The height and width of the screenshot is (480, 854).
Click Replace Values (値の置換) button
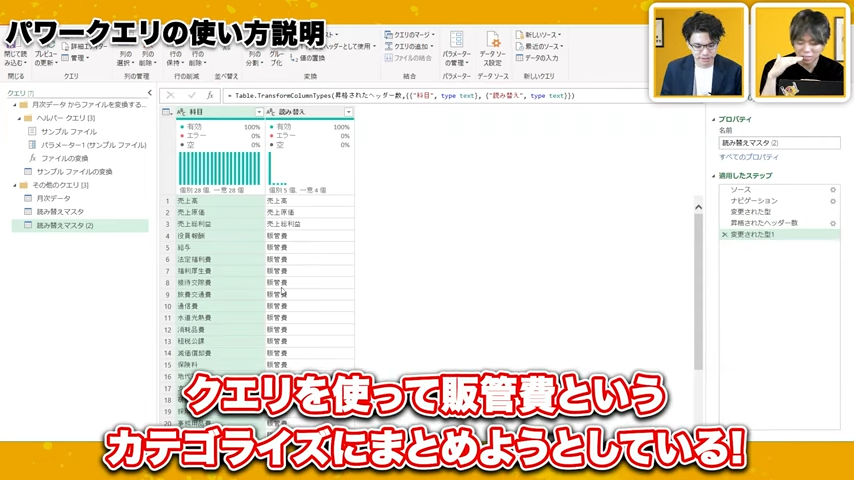[x=307, y=58]
